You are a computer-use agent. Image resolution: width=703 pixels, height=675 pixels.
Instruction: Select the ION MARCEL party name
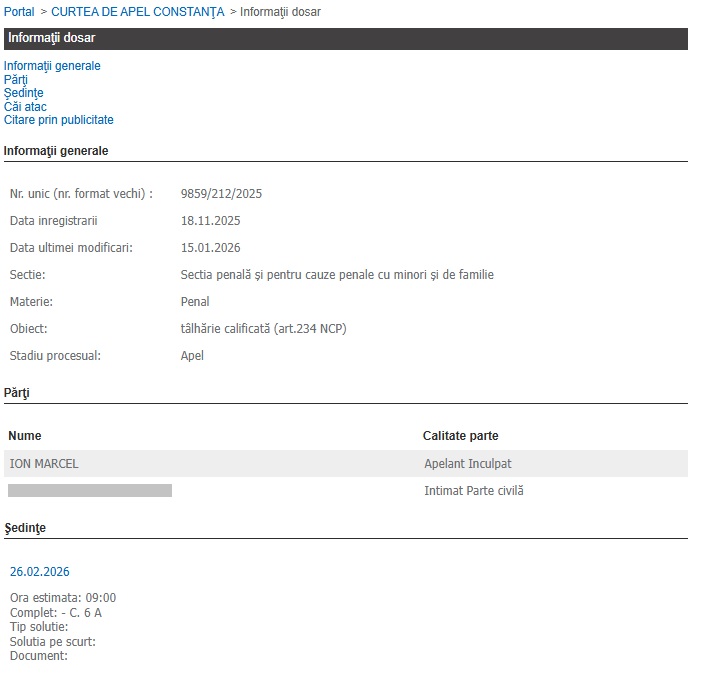coord(44,464)
